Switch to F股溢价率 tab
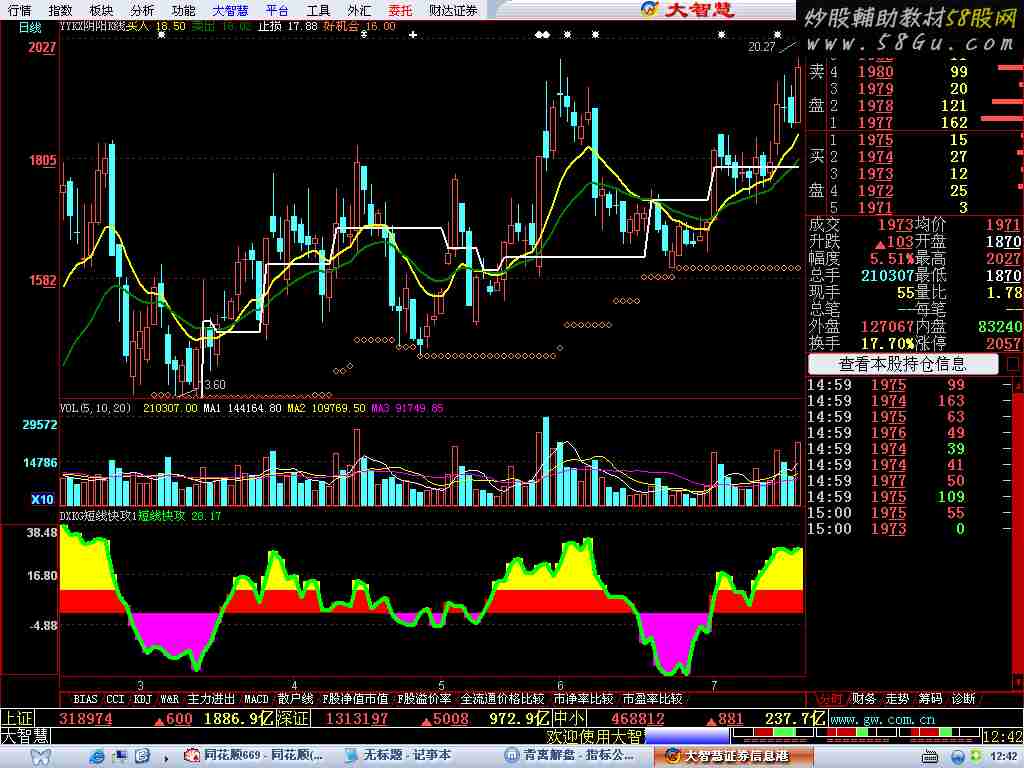Screen dimensions: 1024x768 pyautogui.click(x=424, y=699)
